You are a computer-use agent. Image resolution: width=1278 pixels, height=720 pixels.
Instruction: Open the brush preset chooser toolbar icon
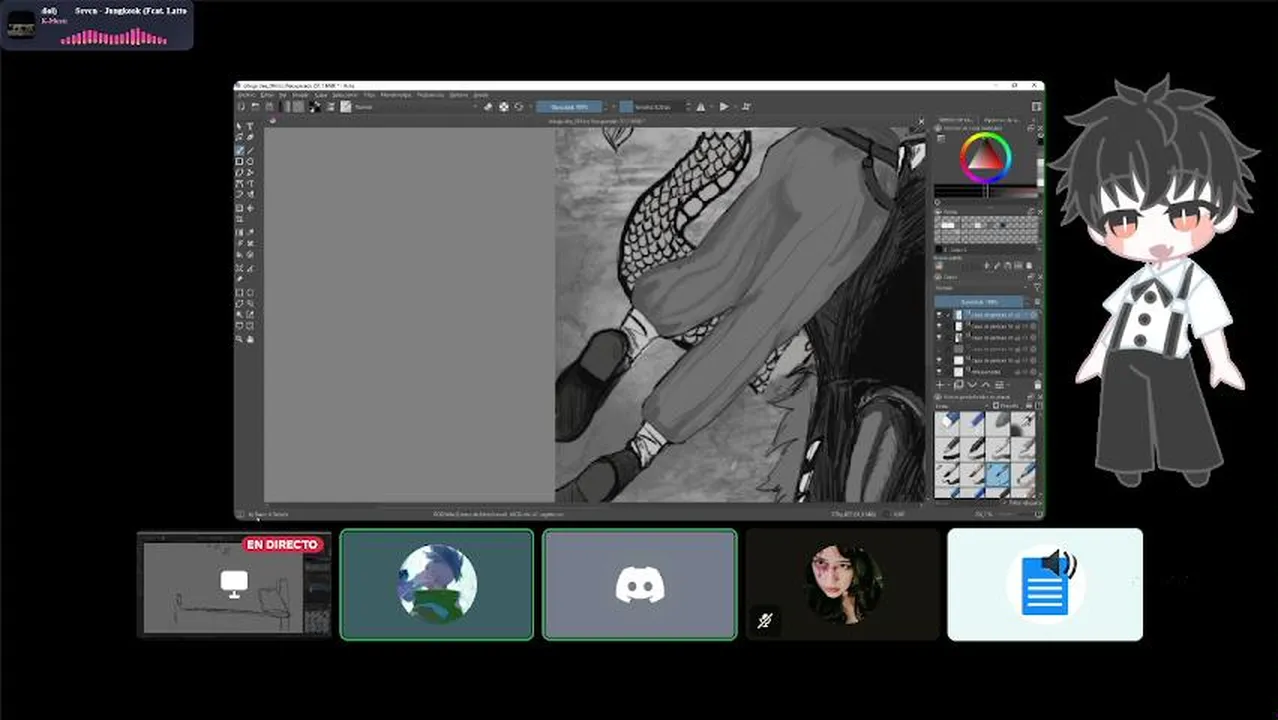point(345,107)
